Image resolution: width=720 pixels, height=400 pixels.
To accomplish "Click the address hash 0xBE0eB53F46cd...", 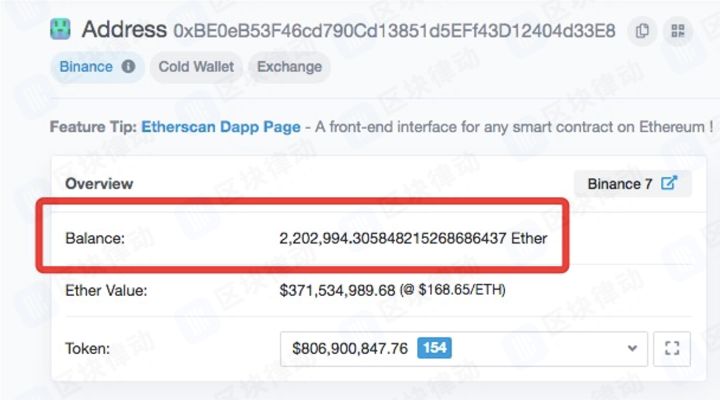I will click(394, 31).
